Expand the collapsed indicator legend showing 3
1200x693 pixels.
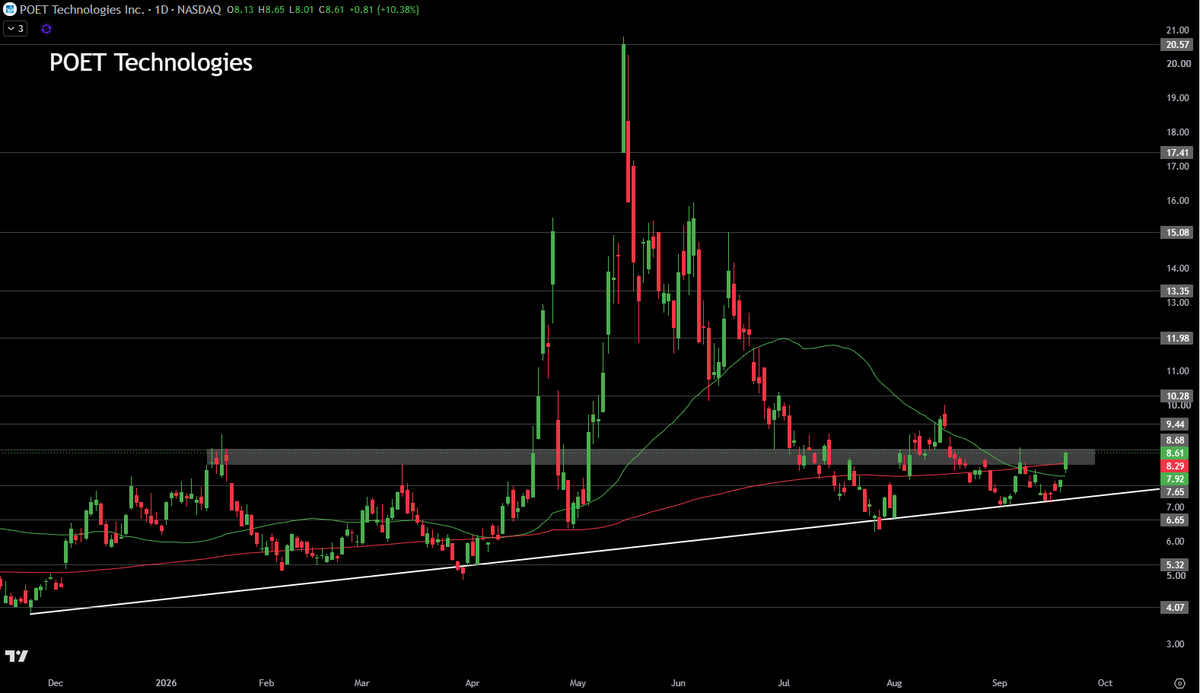pos(15,29)
